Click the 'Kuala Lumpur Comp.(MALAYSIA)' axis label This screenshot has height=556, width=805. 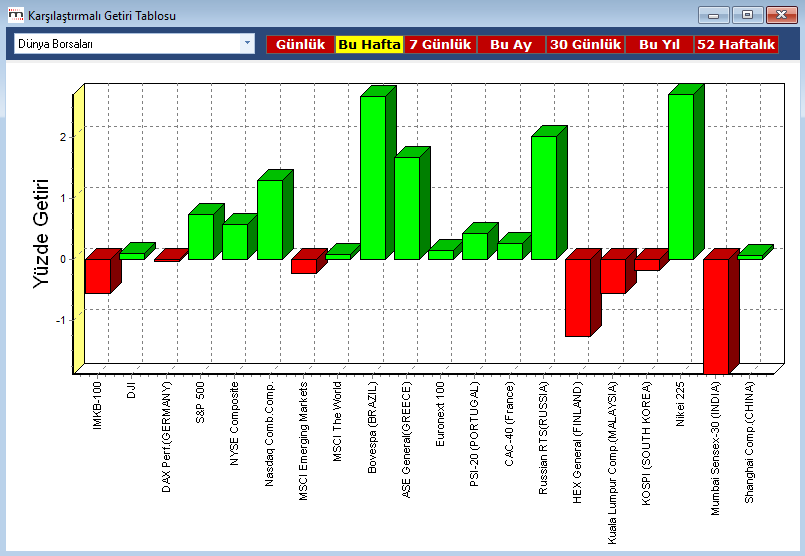click(612, 463)
